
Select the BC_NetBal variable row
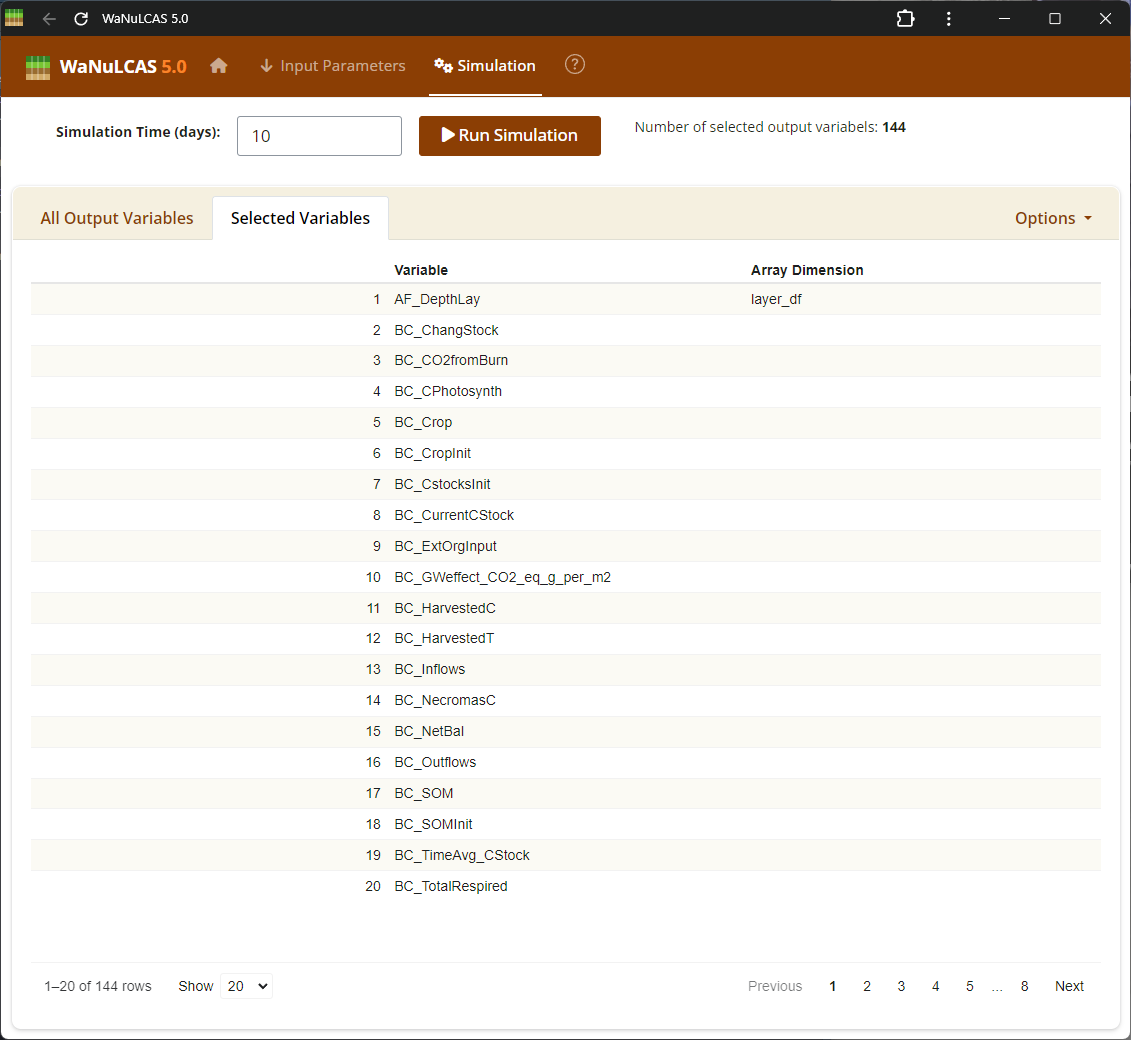click(x=429, y=731)
